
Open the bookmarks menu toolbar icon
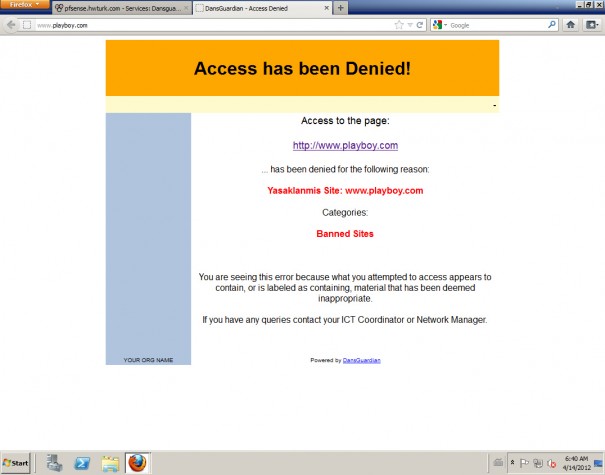coord(592,25)
